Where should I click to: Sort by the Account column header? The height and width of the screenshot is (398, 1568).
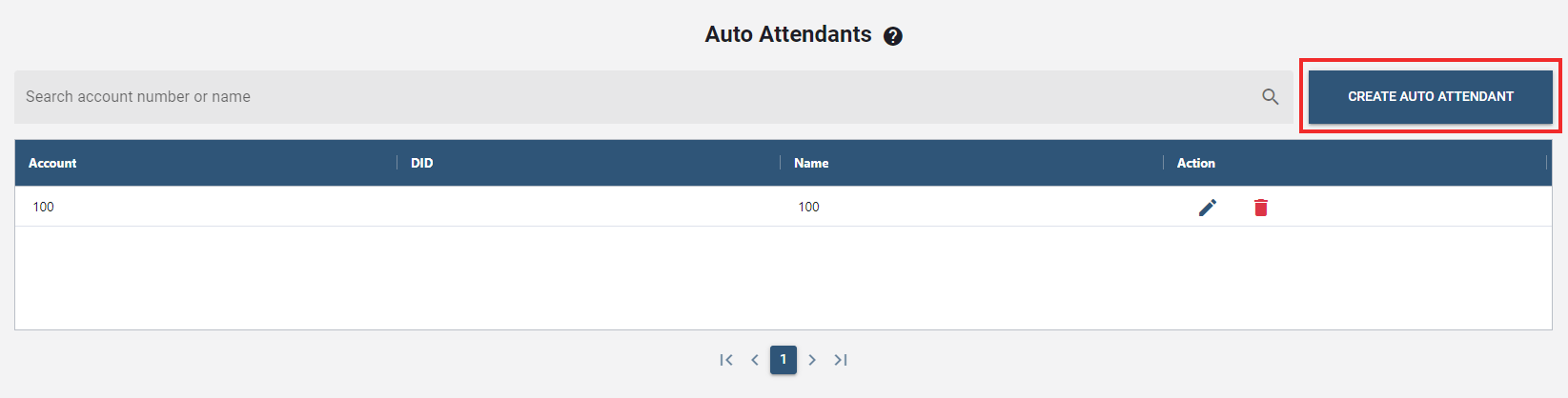(x=52, y=163)
